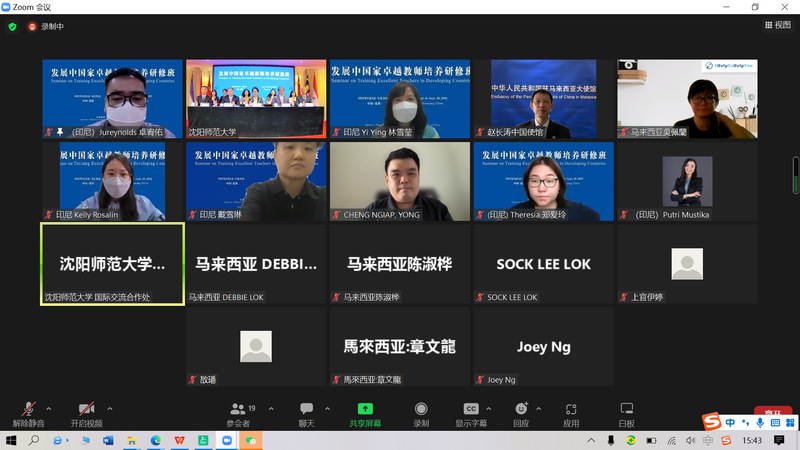800x450 pixels.
Task: Open the Chat panel
Action: [x=306, y=409]
